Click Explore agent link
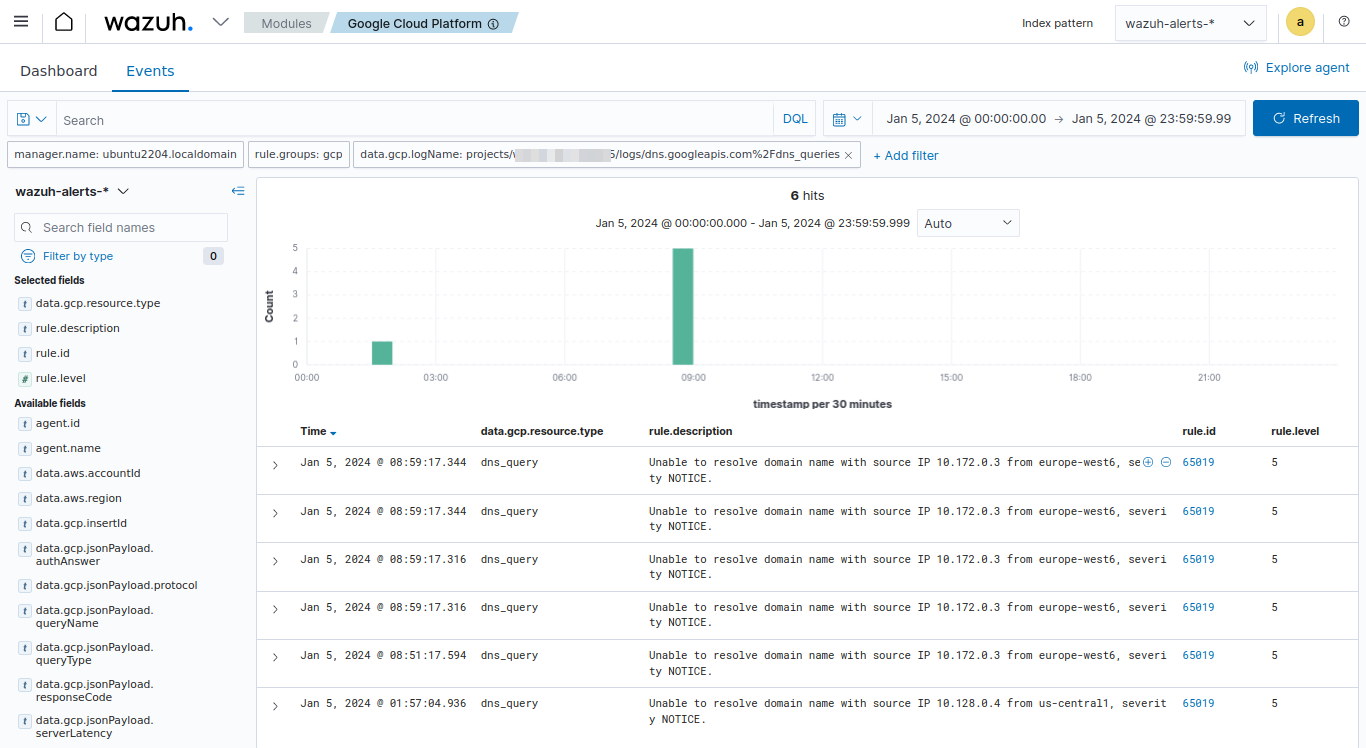The width and height of the screenshot is (1366, 748). click(1297, 68)
